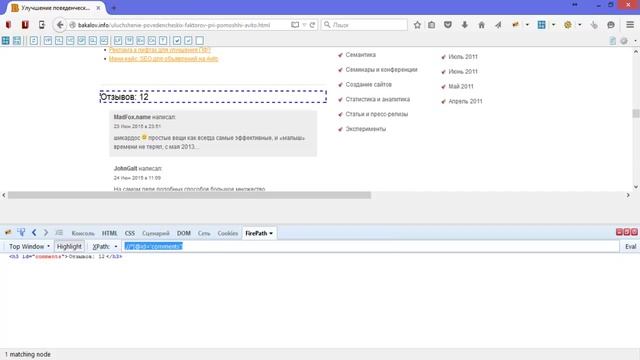
Task: Open the Статистика и аналитика link
Action: [x=378, y=99]
